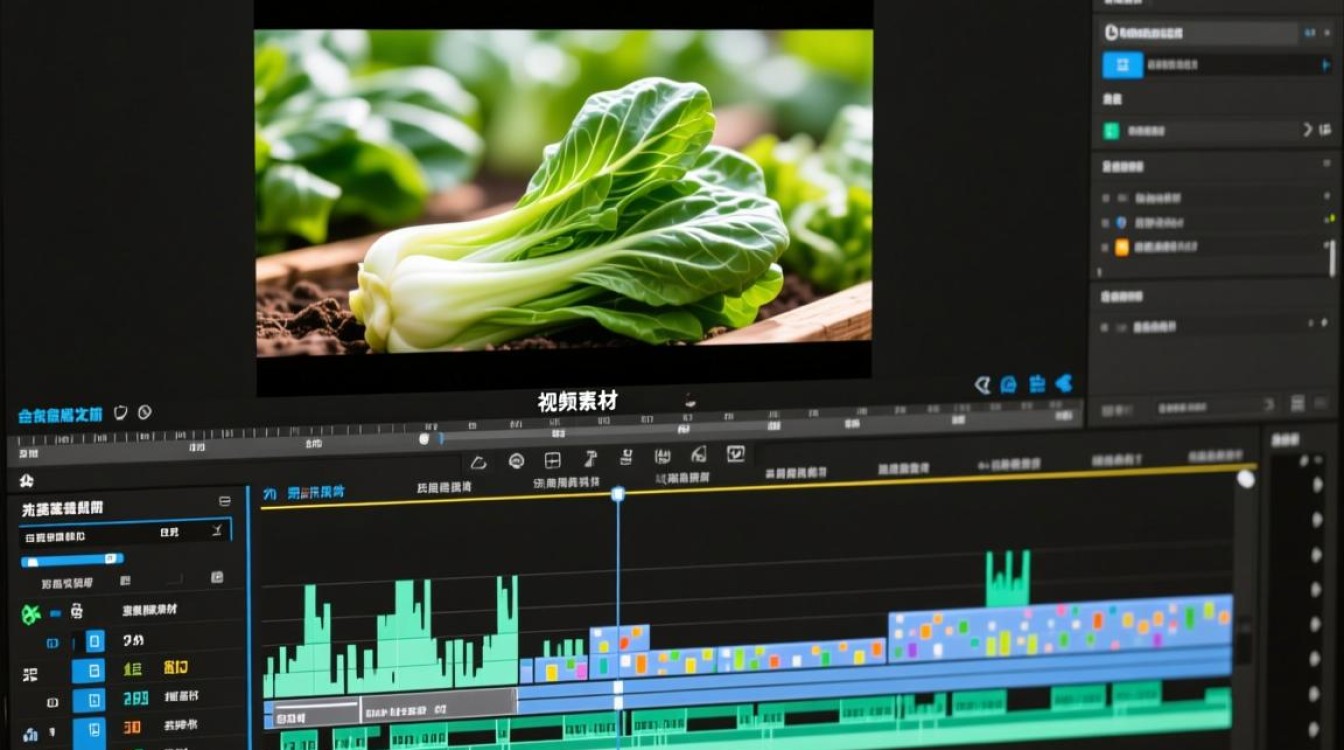Toggle the blue track button beside orange labels
Viewport: 1344px width, 750px height.
coord(88,670)
